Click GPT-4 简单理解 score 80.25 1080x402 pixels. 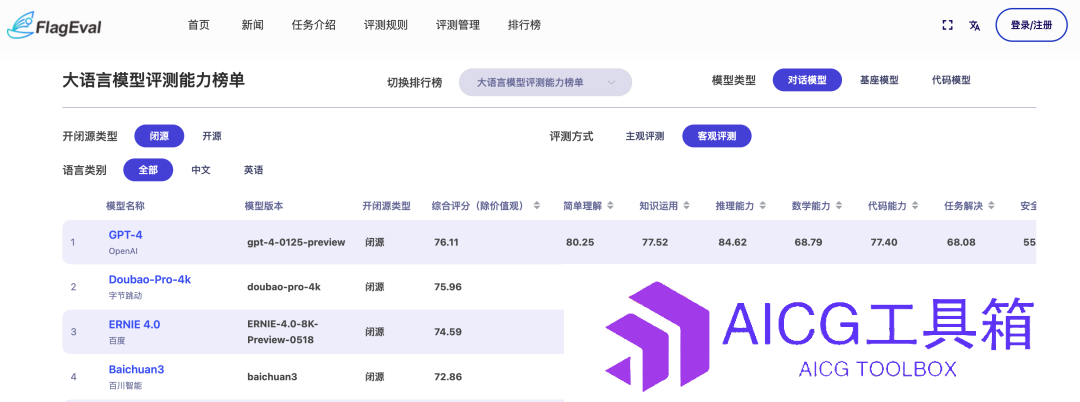[x=579, y=242]
